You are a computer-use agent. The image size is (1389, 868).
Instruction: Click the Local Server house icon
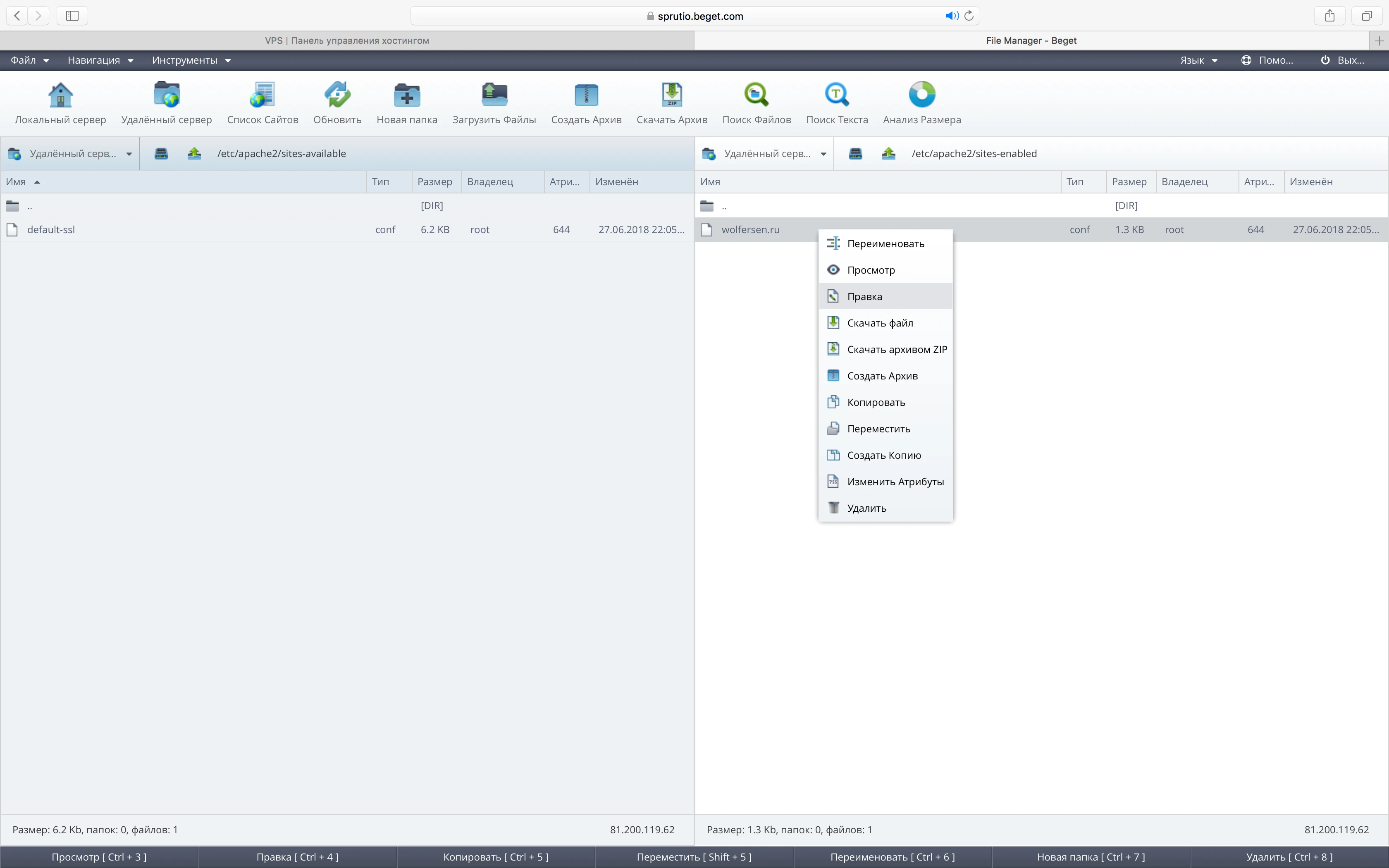pyautogui.click(x=60, y=95)
